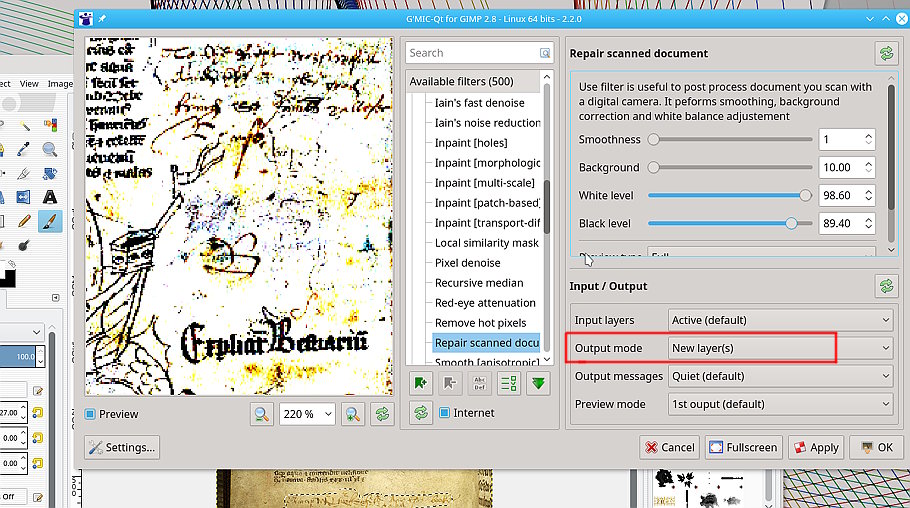
Task: Click the reset zoom refresh icon under preview
Action: pos(382,414)
